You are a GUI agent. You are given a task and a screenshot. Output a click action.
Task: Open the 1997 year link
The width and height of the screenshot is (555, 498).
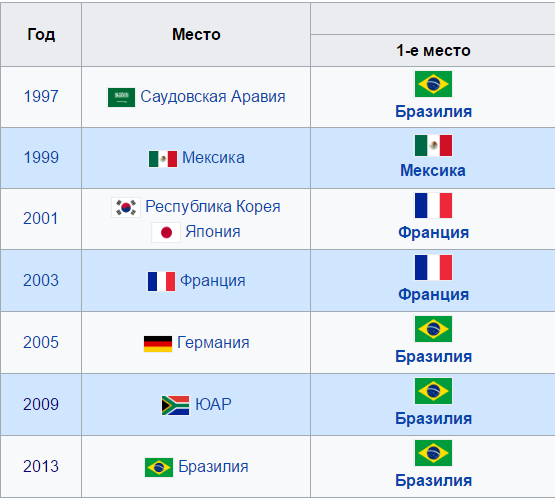(41, 97)
